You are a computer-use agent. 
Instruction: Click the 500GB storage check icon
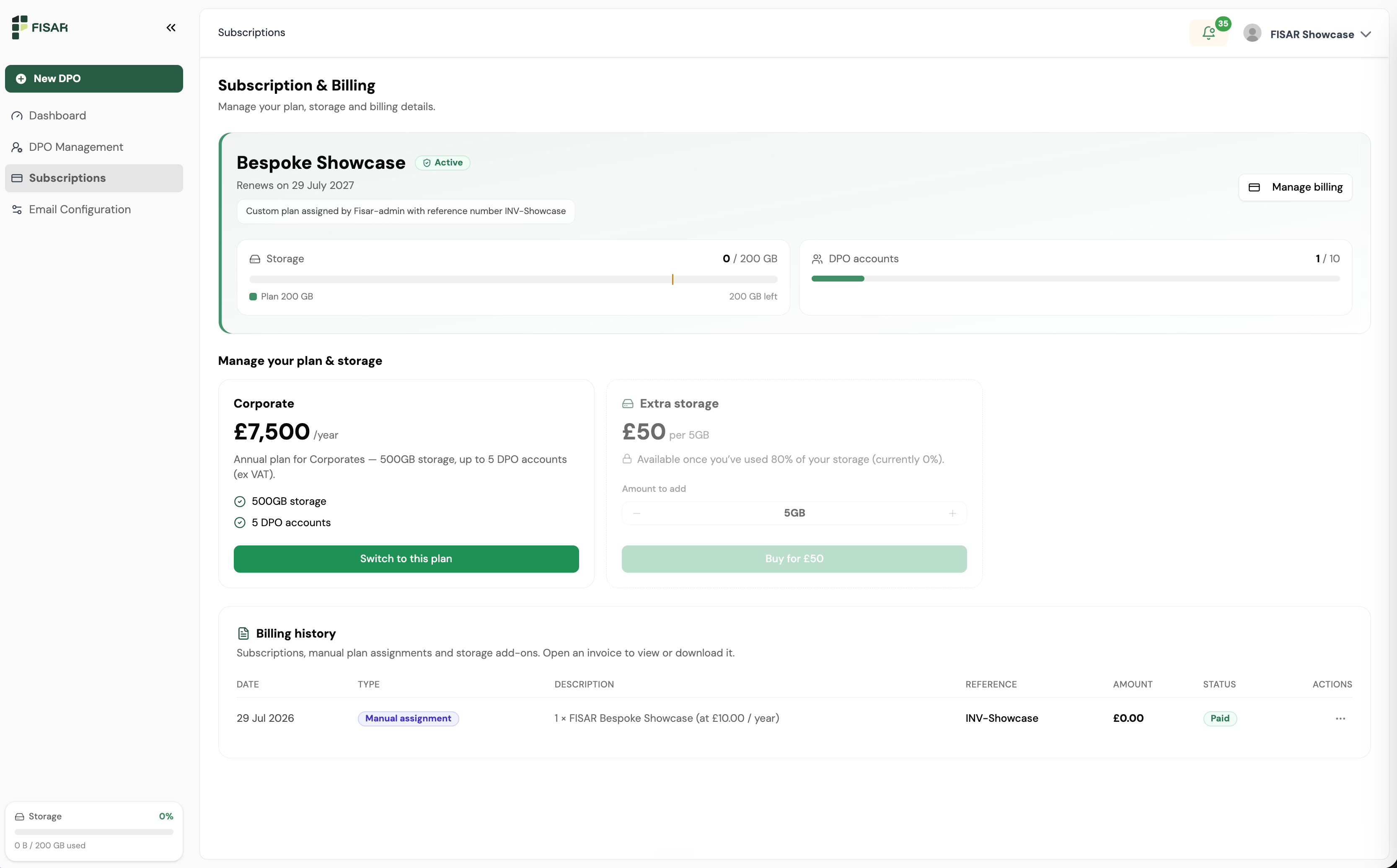[x=240, y=502]
